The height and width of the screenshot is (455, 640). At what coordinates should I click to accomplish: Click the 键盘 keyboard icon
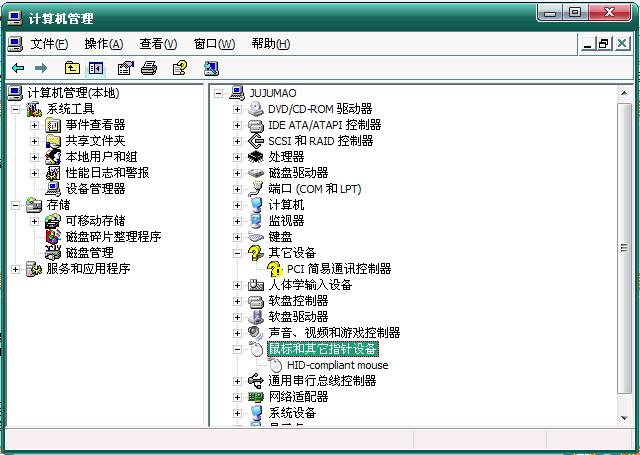256,237
